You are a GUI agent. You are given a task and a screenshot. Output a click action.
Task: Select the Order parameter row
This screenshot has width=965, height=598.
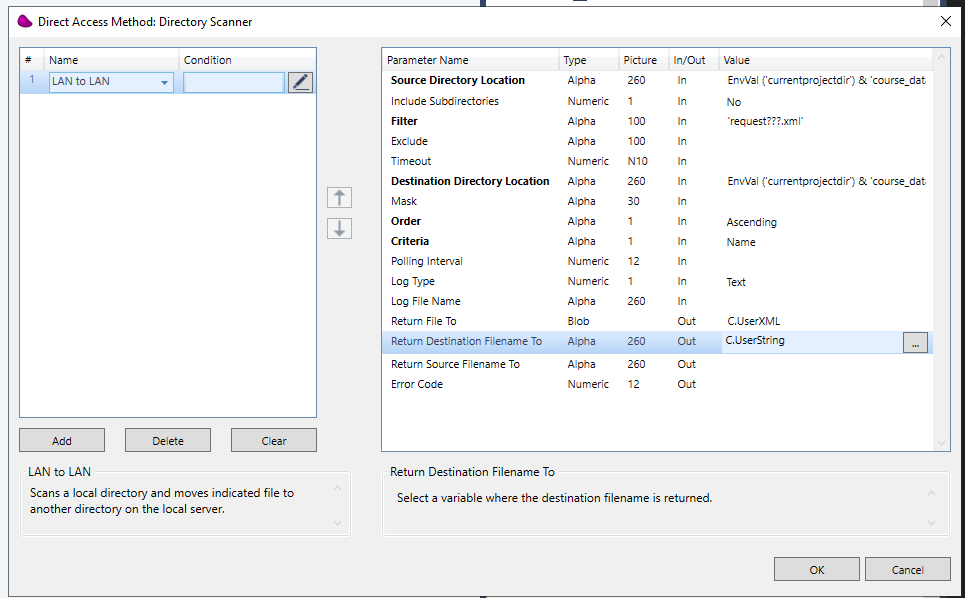[657, 221]
